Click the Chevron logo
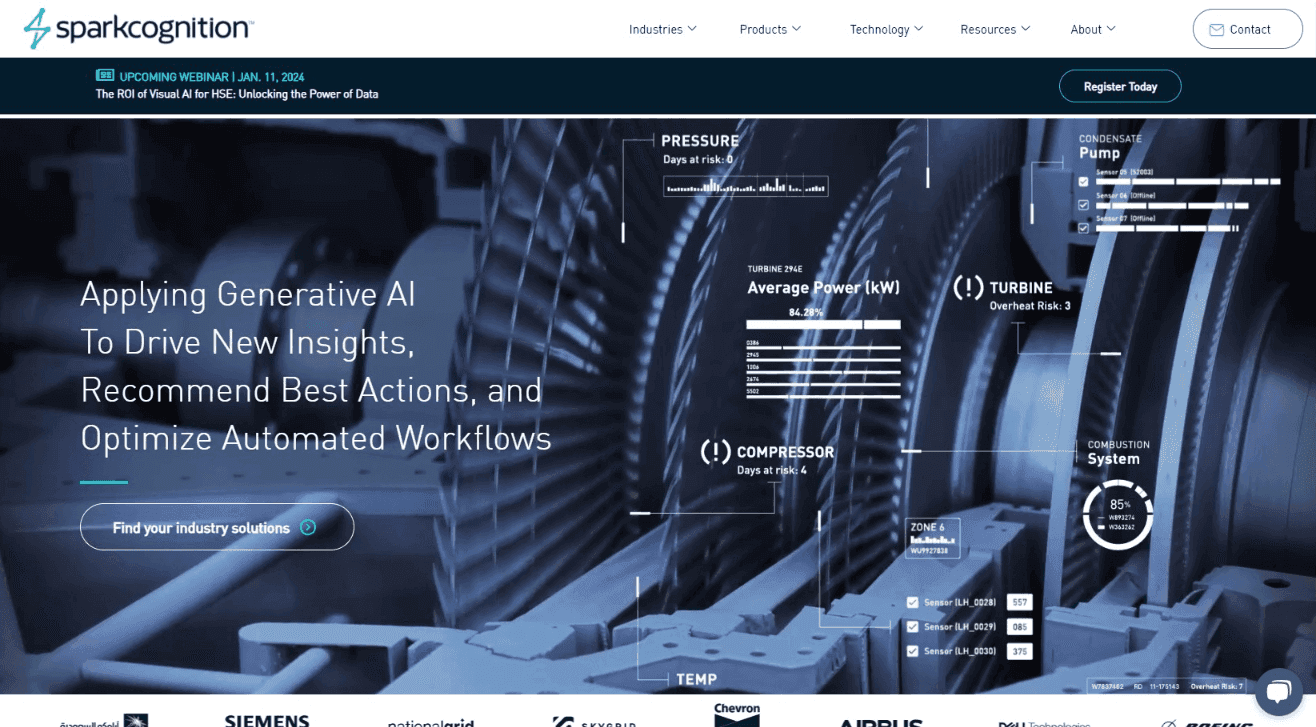Screen dimensions: 1316x727 click(x=737, y=714)
